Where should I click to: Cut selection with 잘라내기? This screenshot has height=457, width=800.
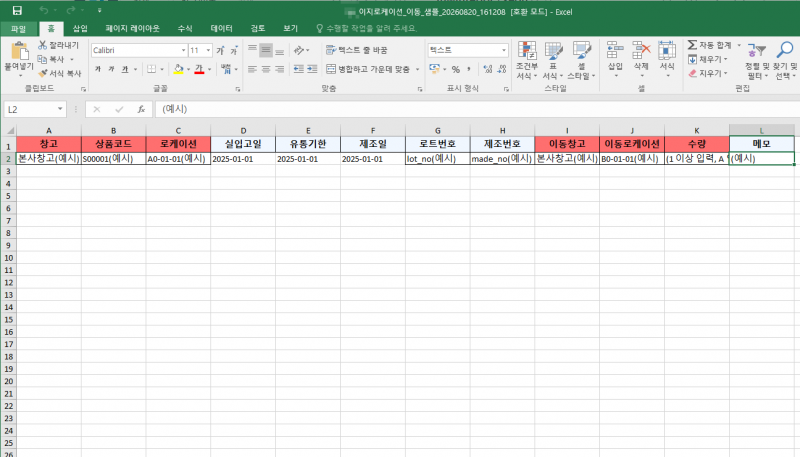coord(59,45)
